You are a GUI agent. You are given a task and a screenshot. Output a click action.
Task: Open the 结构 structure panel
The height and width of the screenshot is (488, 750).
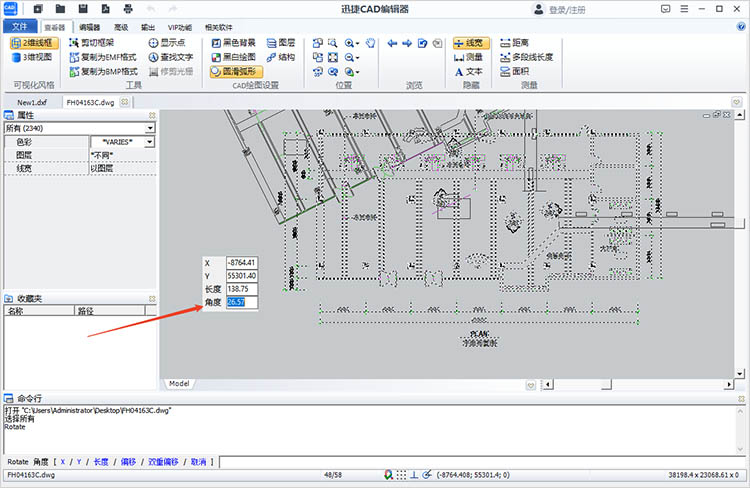coord(281,57)
